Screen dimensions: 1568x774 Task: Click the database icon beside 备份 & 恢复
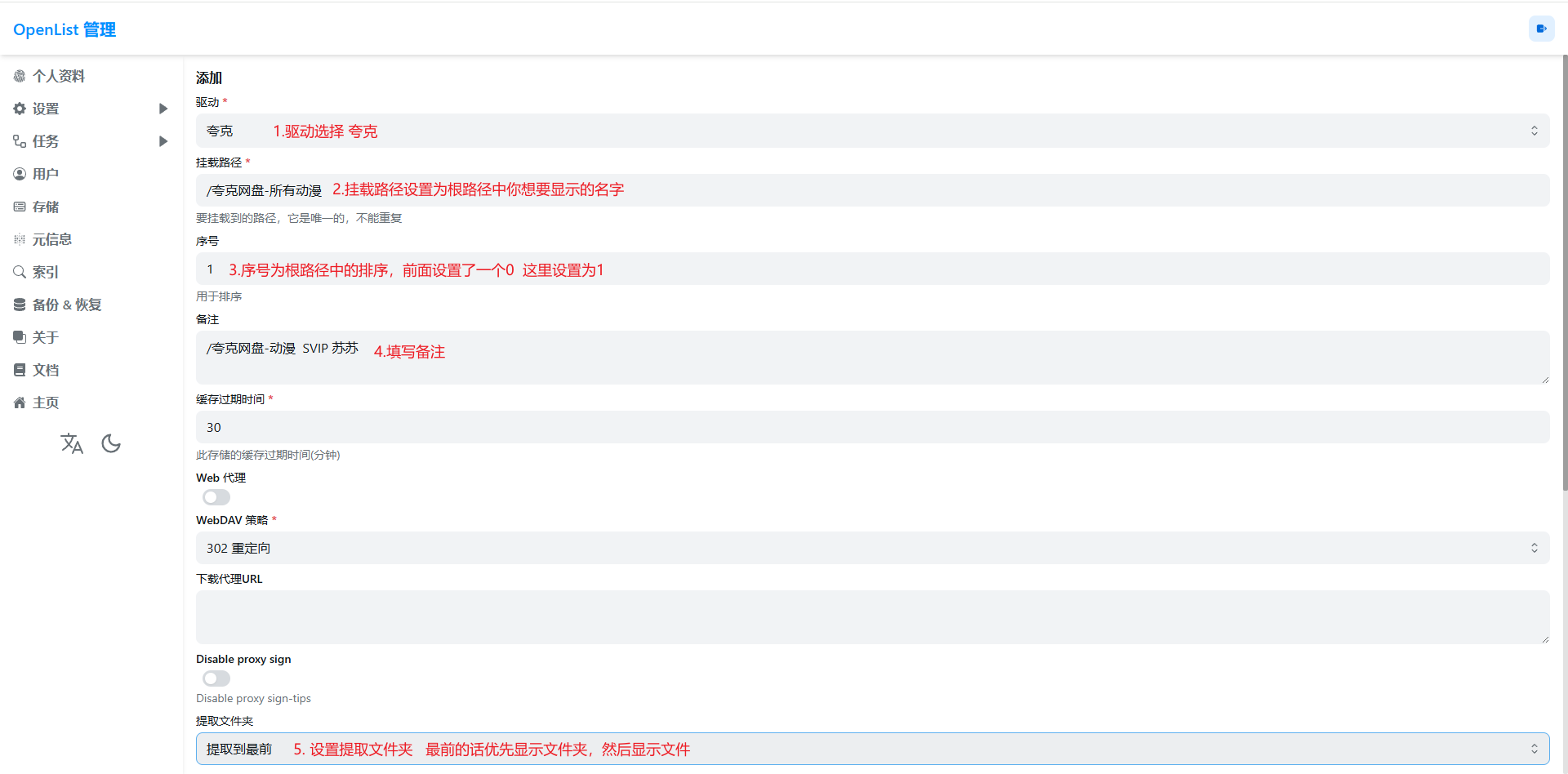(20, 305)
